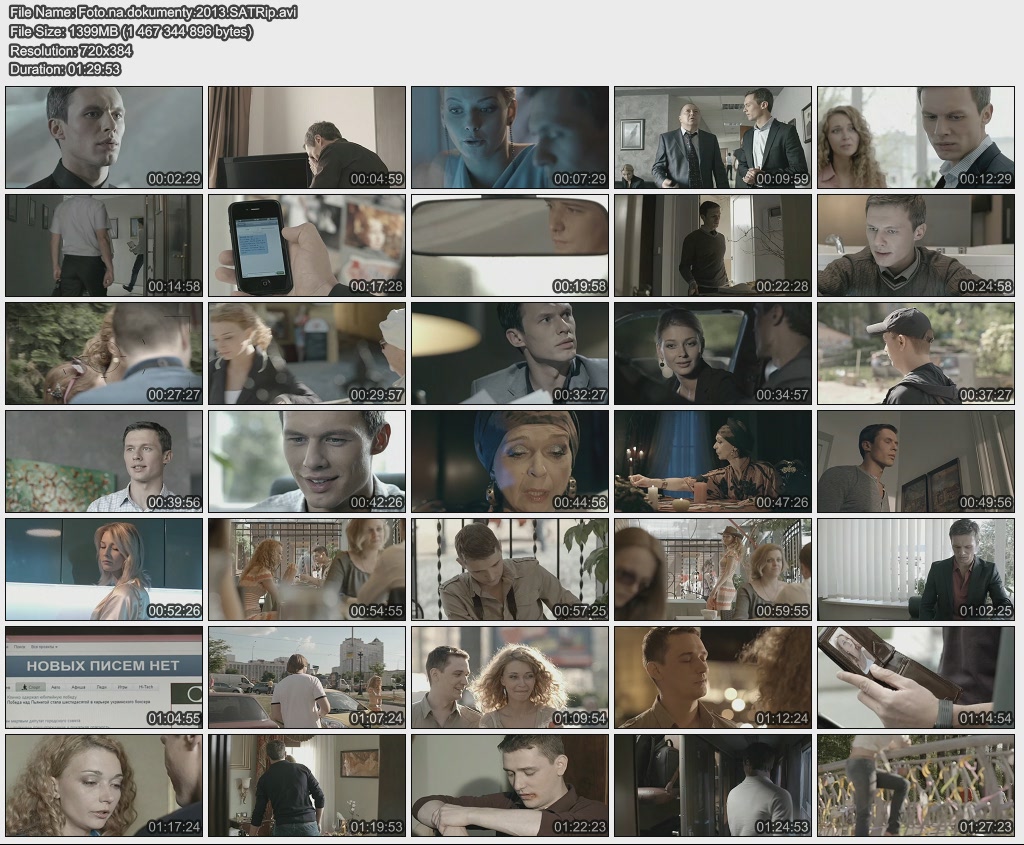1024x845 pixels.
Task: Select the man in cap frame 00:37:27
Action: click(x=915, y=353)
